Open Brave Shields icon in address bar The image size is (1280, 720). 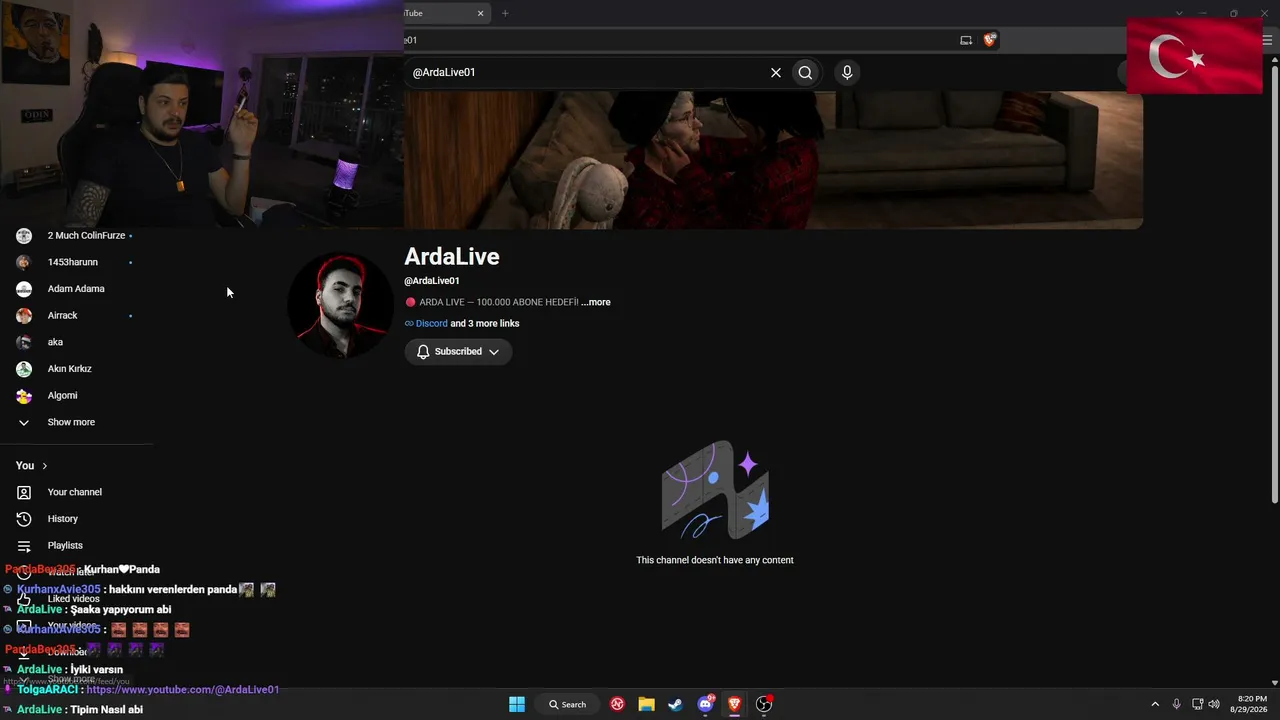point(990,40)
